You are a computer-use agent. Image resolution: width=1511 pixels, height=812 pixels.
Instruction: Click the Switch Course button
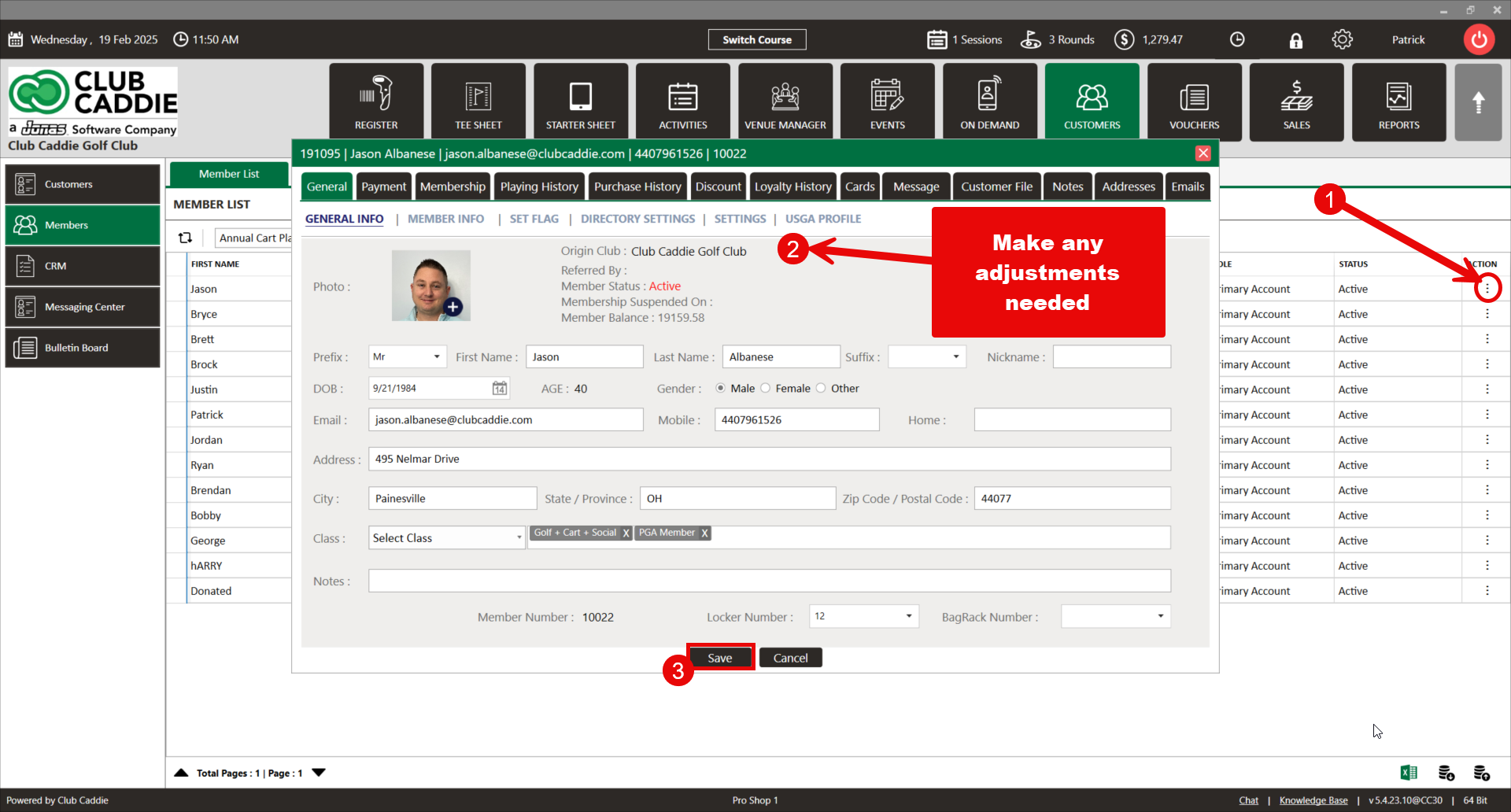[757, 39]
